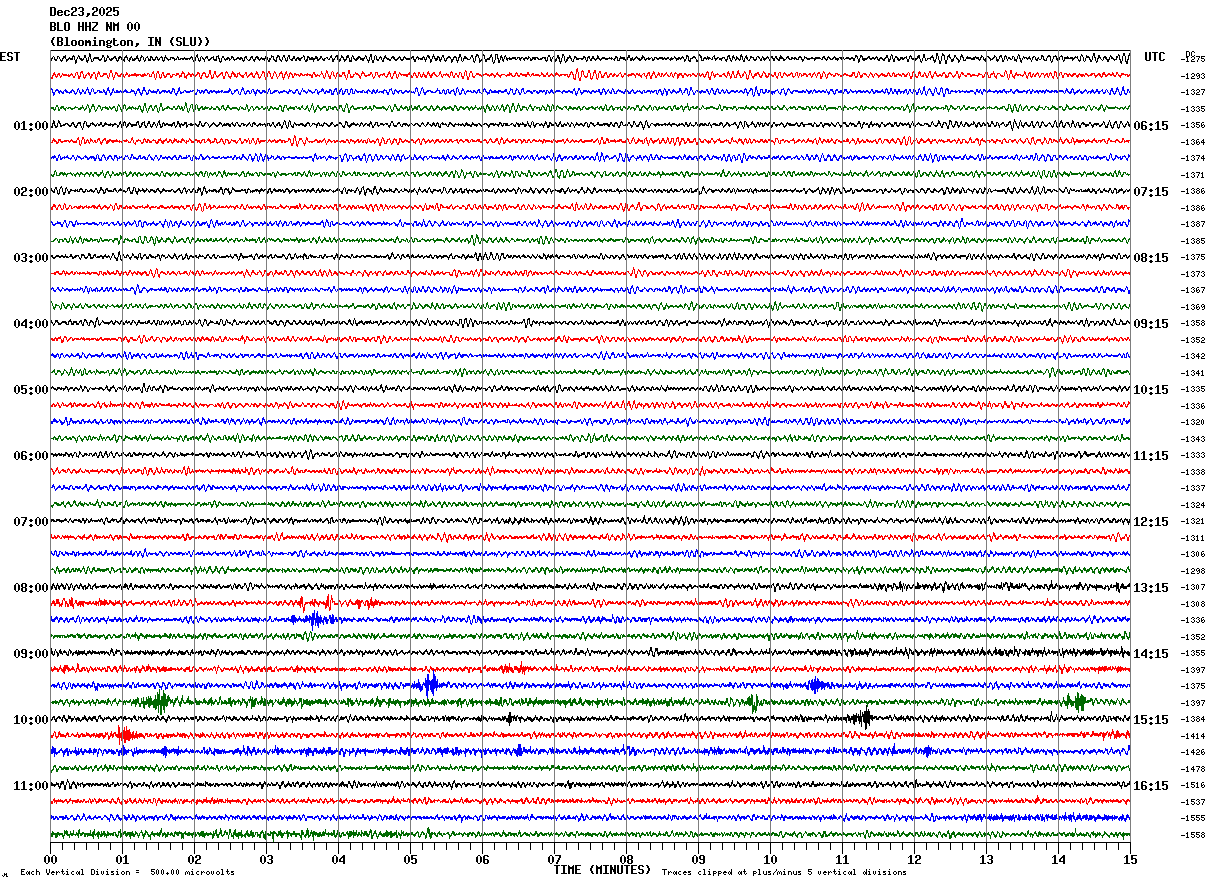Select the 09:00 EST row label
The width and height of the screenshot is (1210, 886).
click(x=31, y=654)
